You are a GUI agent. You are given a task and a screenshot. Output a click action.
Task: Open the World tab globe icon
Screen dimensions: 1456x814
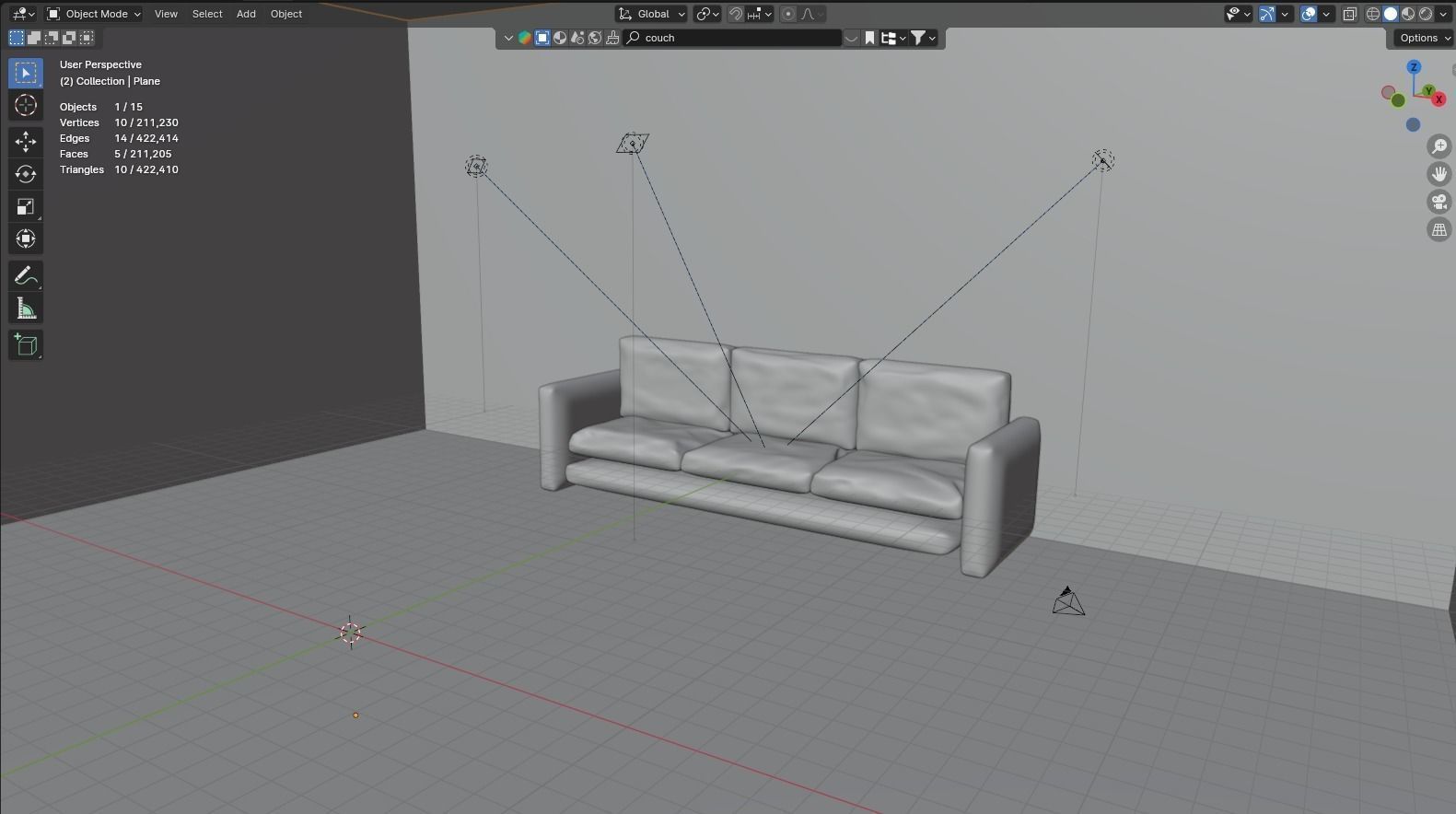tap(595, 38)
